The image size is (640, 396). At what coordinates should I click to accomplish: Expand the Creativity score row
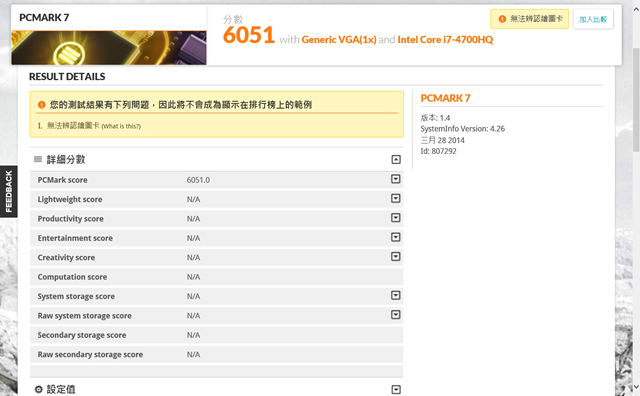click(396, 256)
